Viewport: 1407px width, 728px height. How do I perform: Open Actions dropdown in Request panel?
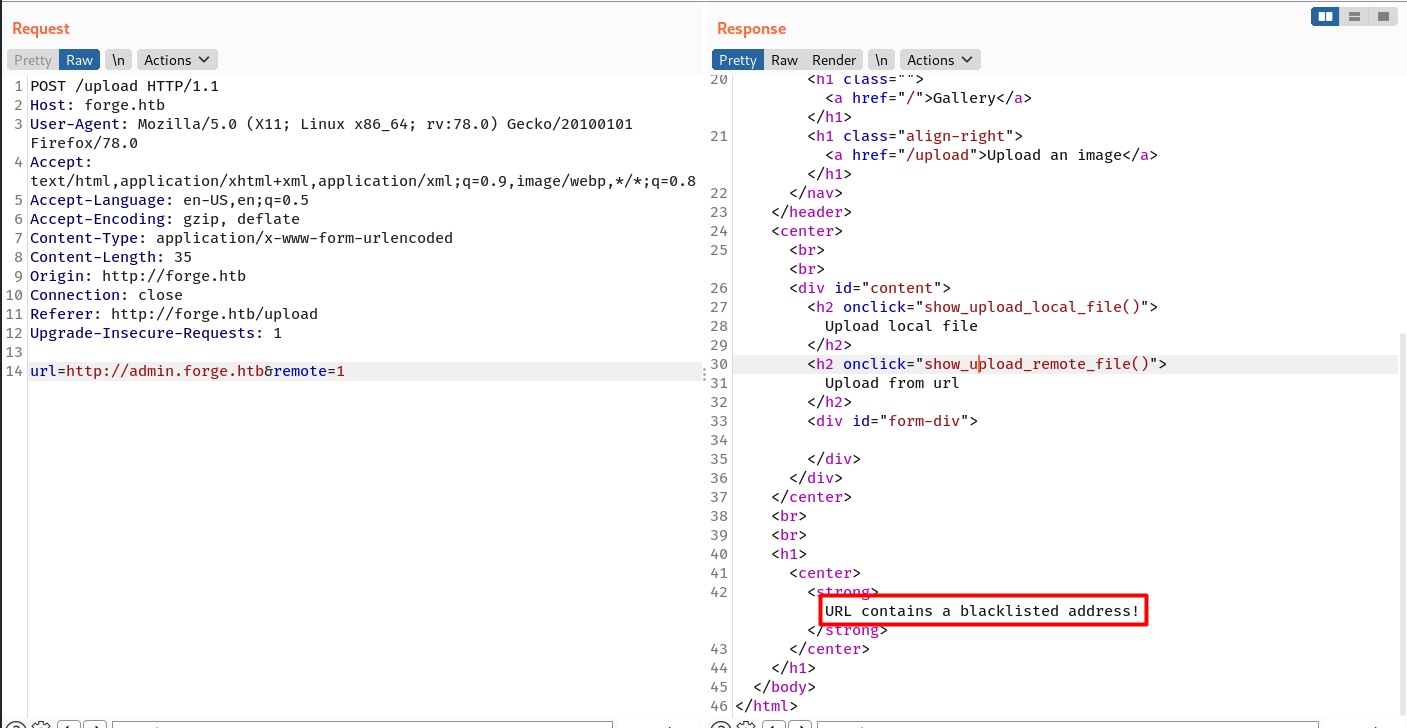click(177, 60)
